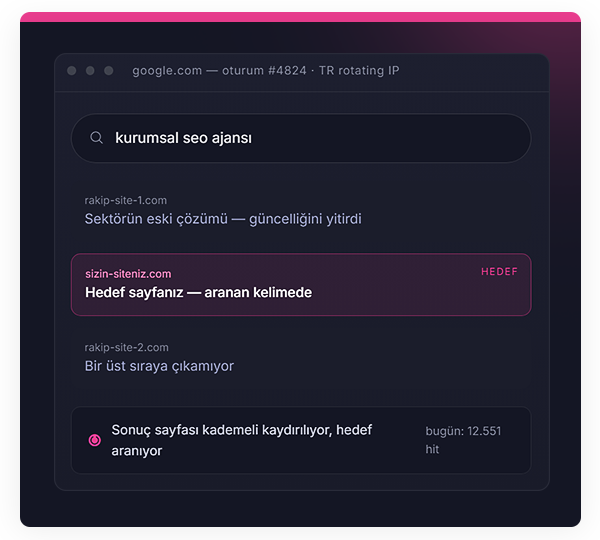The width and height of the screenshot is (600, 540).
Task: Click the sizin-siteniz.com link
Action: pyautogui.click(x=128, y=274)
